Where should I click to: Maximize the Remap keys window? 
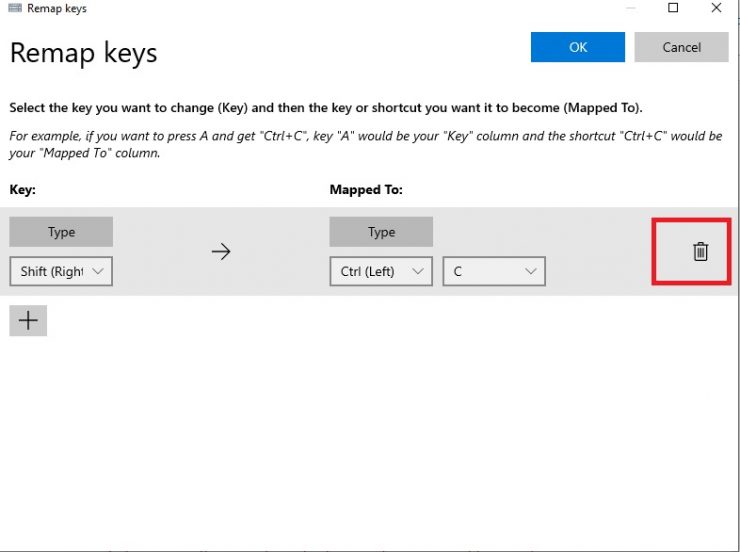pos(673,8)
